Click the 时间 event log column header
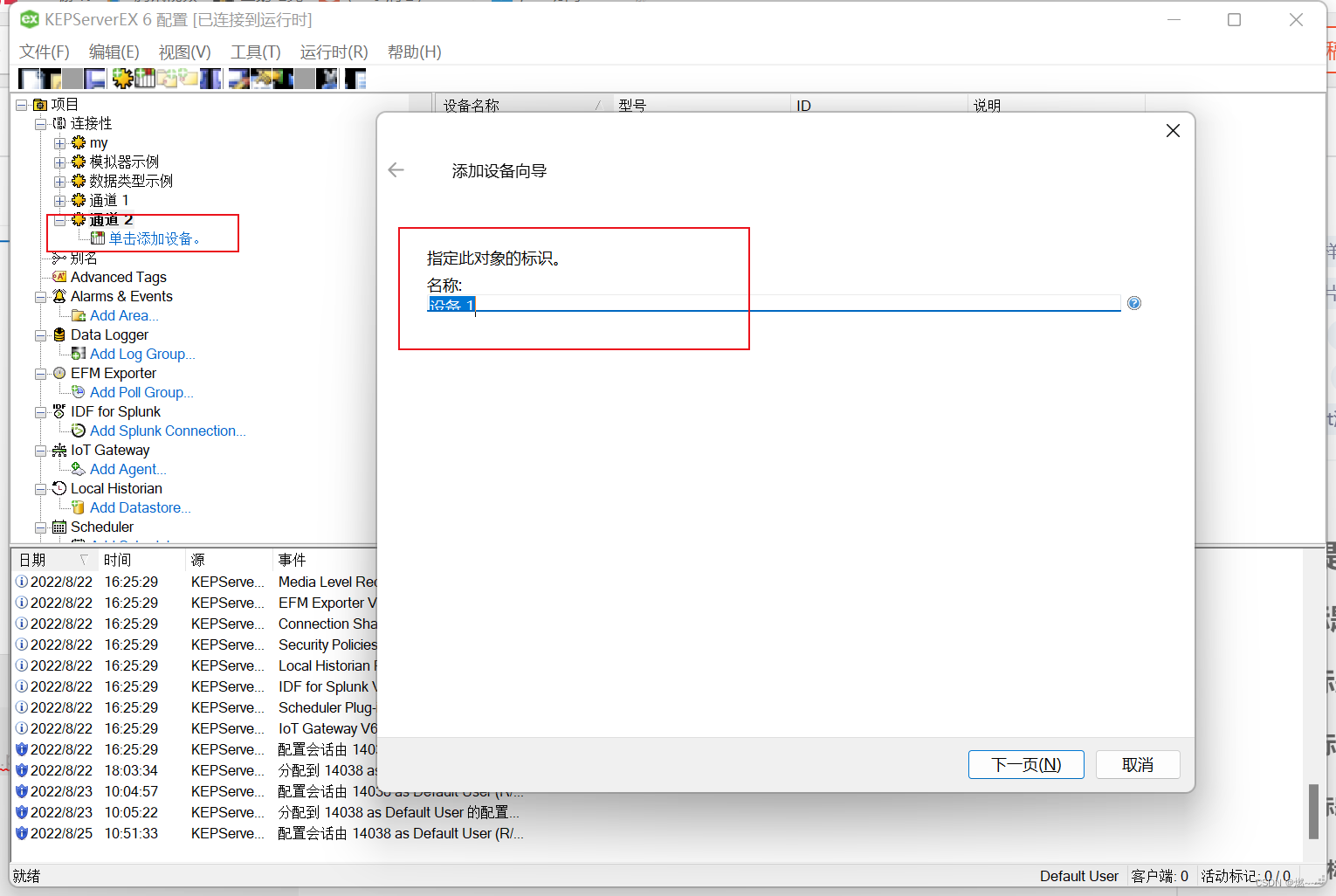Image resolution: width=1336 pixels, height=896 pixels. (140, 560)
